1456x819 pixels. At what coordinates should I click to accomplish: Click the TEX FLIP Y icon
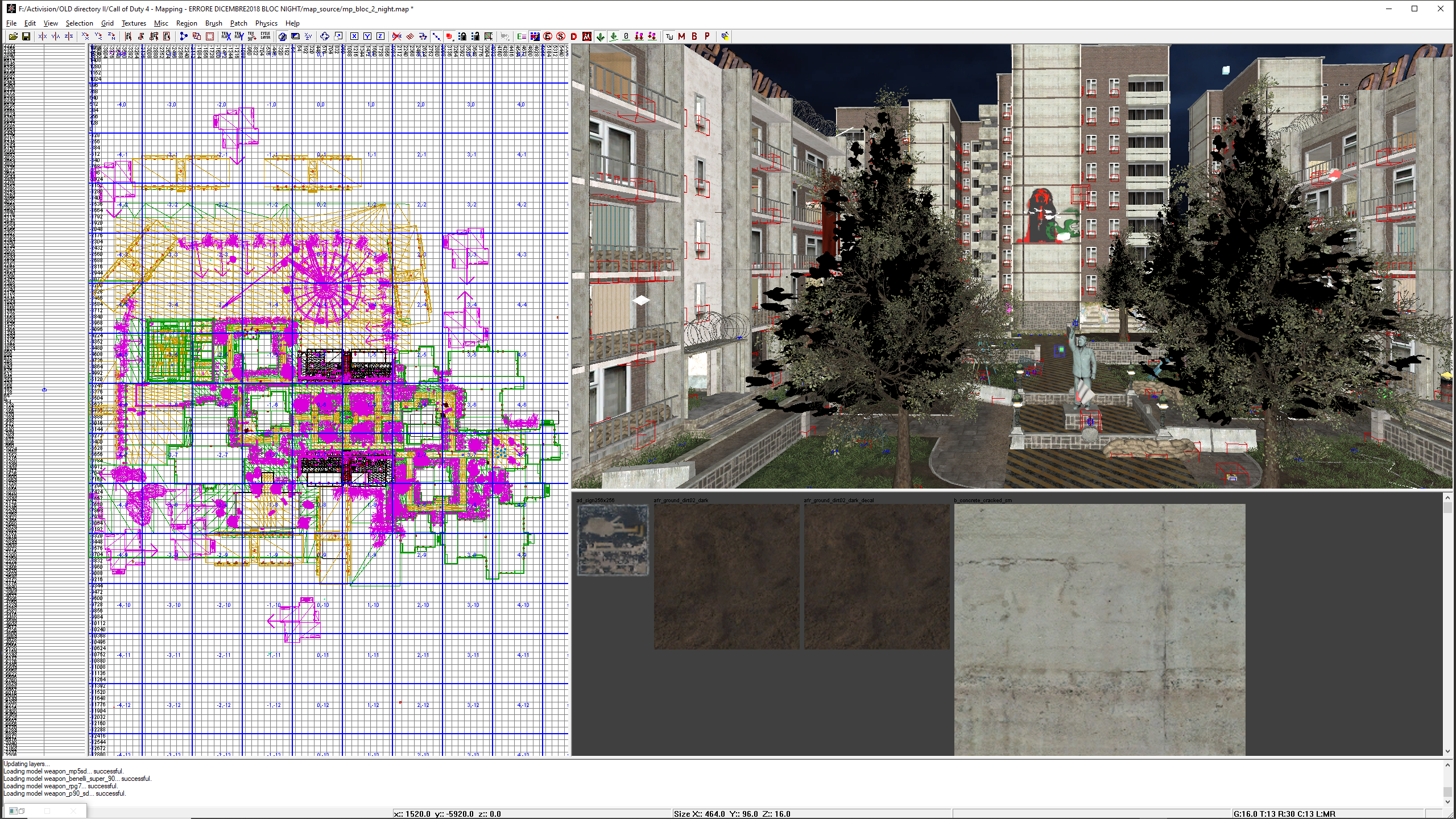coord(239,36)
